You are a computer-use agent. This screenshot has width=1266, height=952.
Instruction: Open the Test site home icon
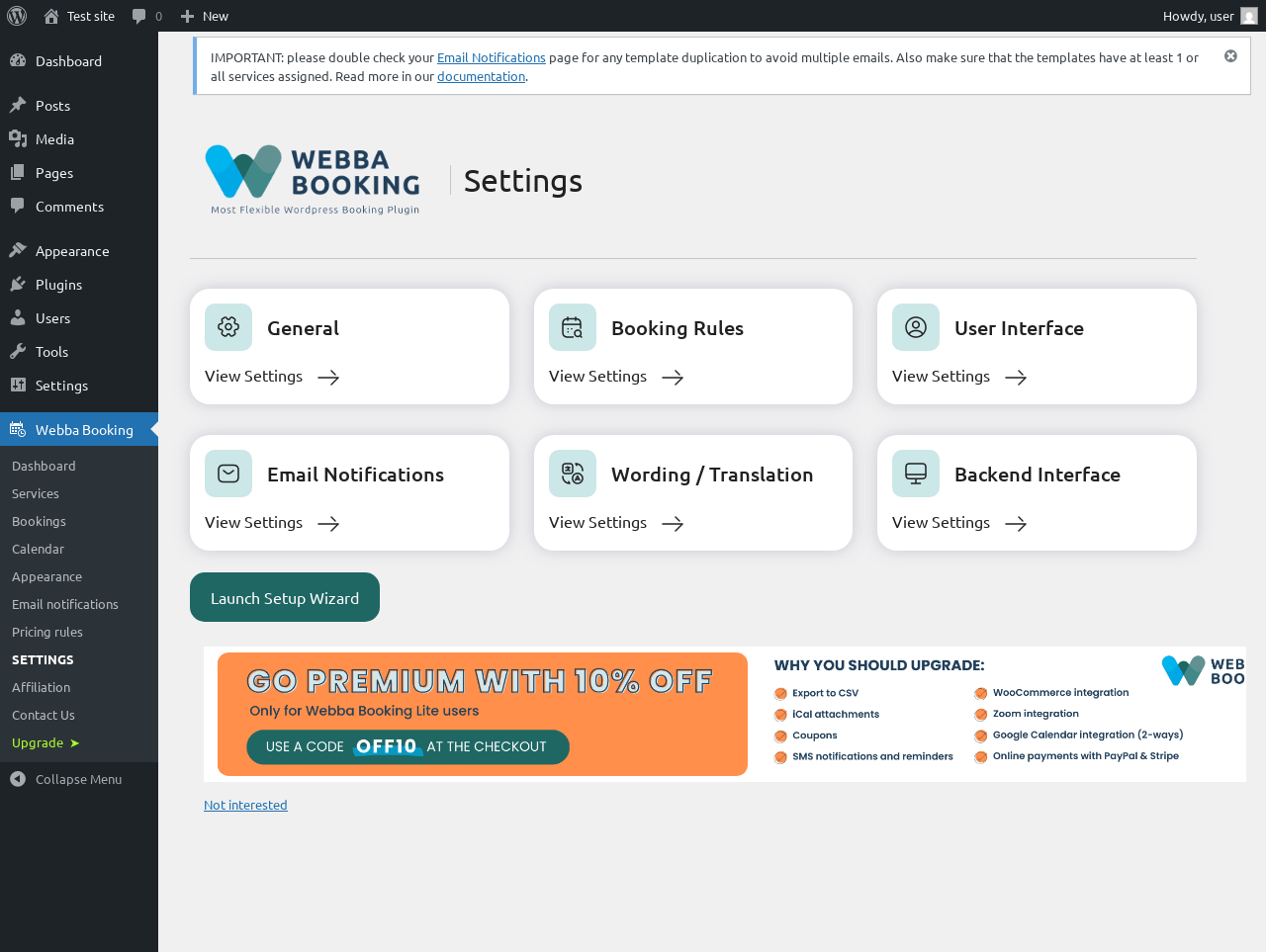[x=51, y=16]
